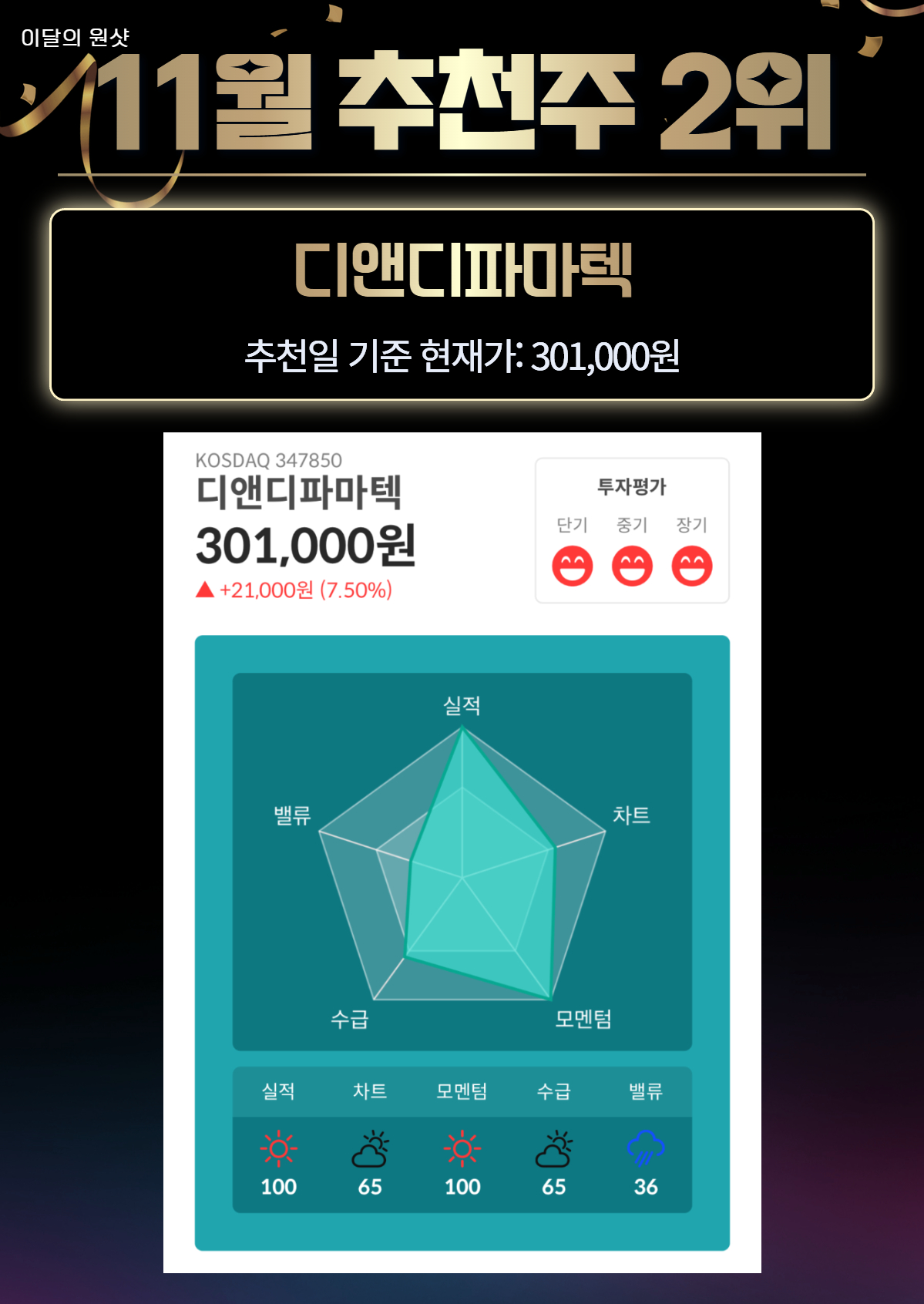
Task: Click the 36 score under 밸류
Action: click(646, 1187)
